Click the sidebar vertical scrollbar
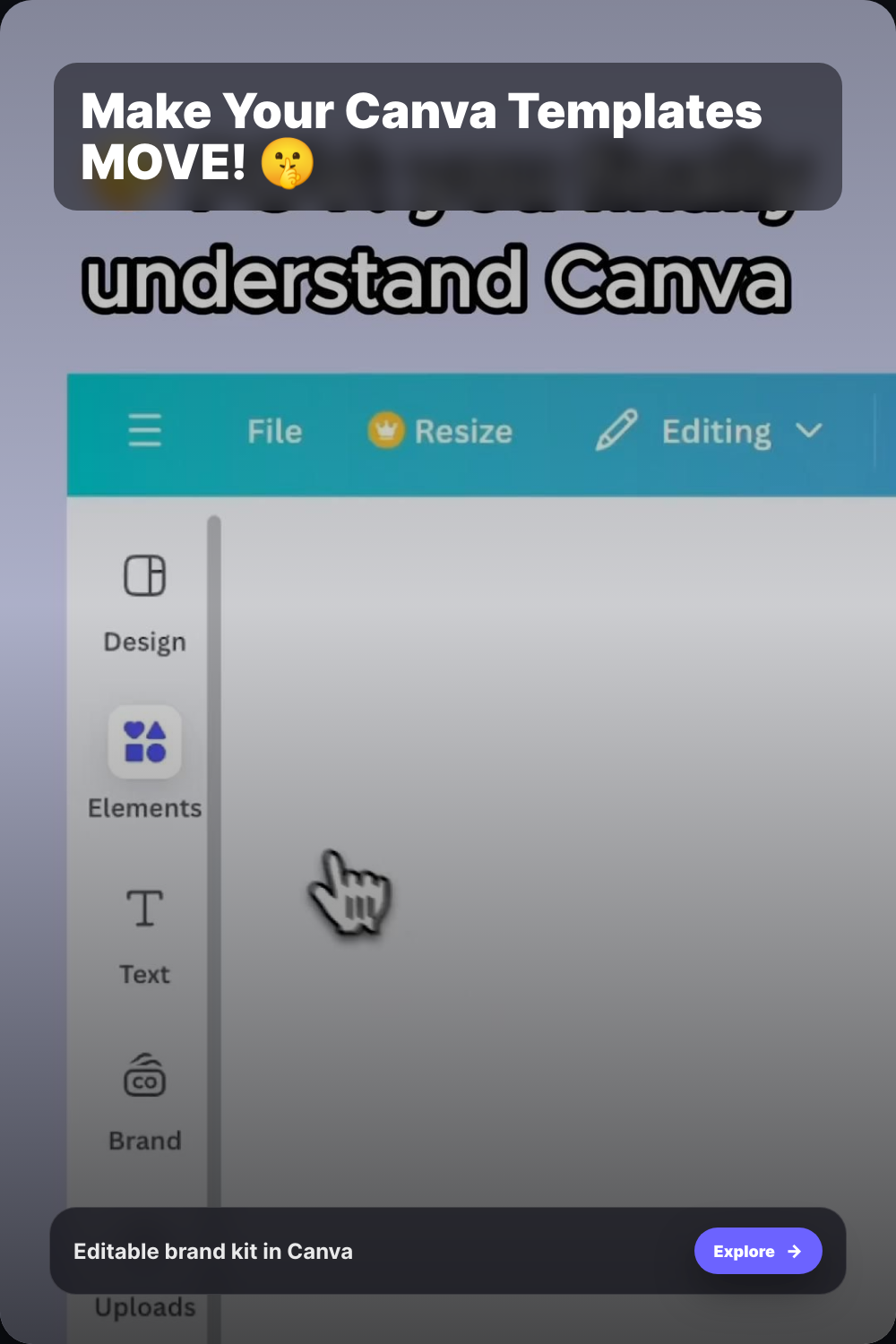The width and height of the screenshot is (896, 1344). tap(214, 806)
